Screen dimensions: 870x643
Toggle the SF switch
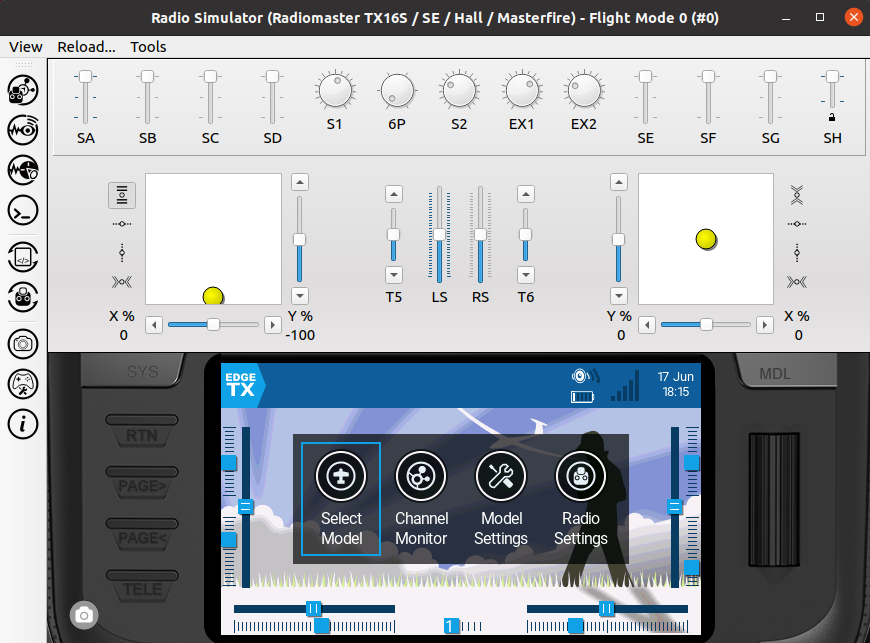tap(708, 97)
